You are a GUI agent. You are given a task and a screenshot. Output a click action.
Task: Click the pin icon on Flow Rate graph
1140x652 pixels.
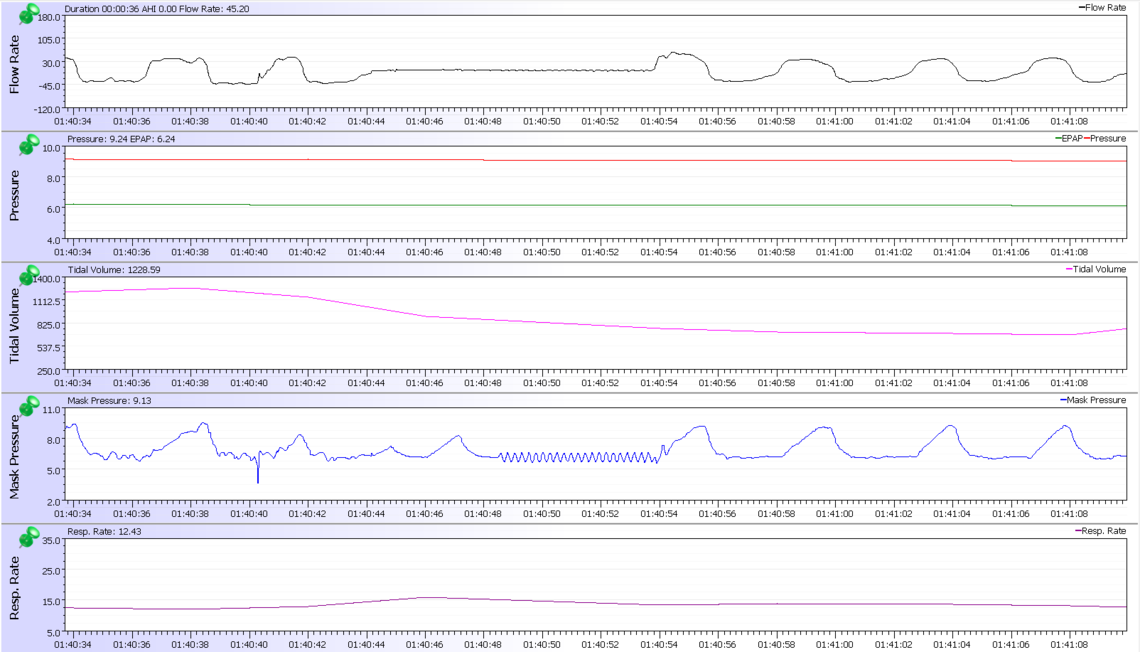(x=29, y=13)
